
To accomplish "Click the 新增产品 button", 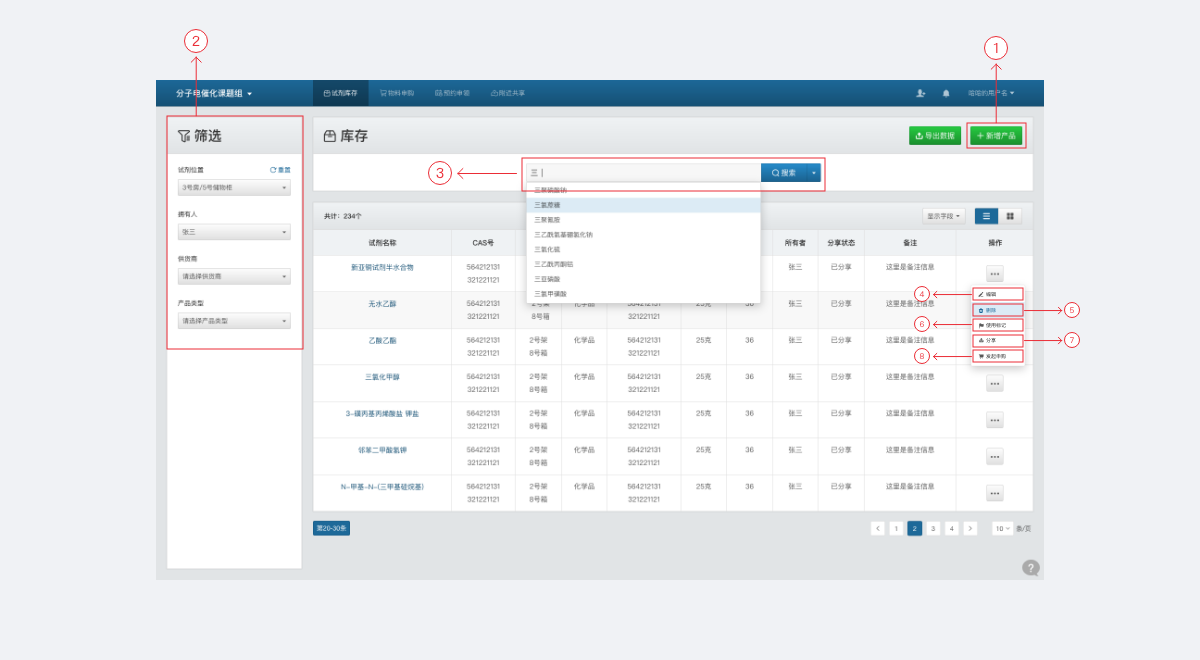I will point(996,135).
